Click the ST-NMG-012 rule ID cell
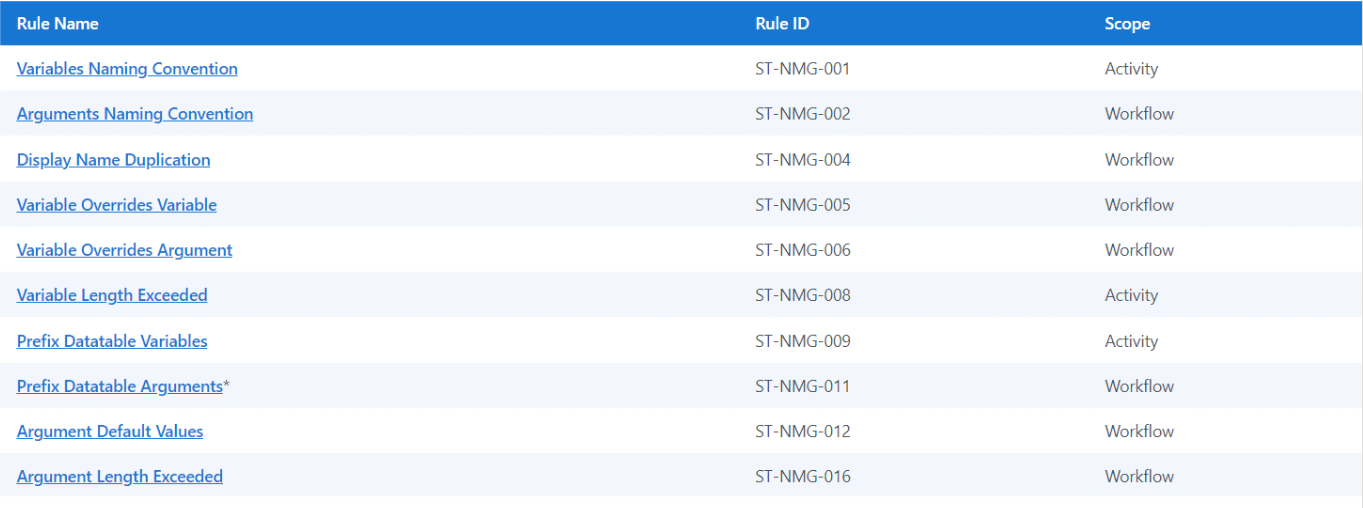Image resolution: width=1363 pixels, height=508 pixels. pyautogui.click(x=802, y=432)
